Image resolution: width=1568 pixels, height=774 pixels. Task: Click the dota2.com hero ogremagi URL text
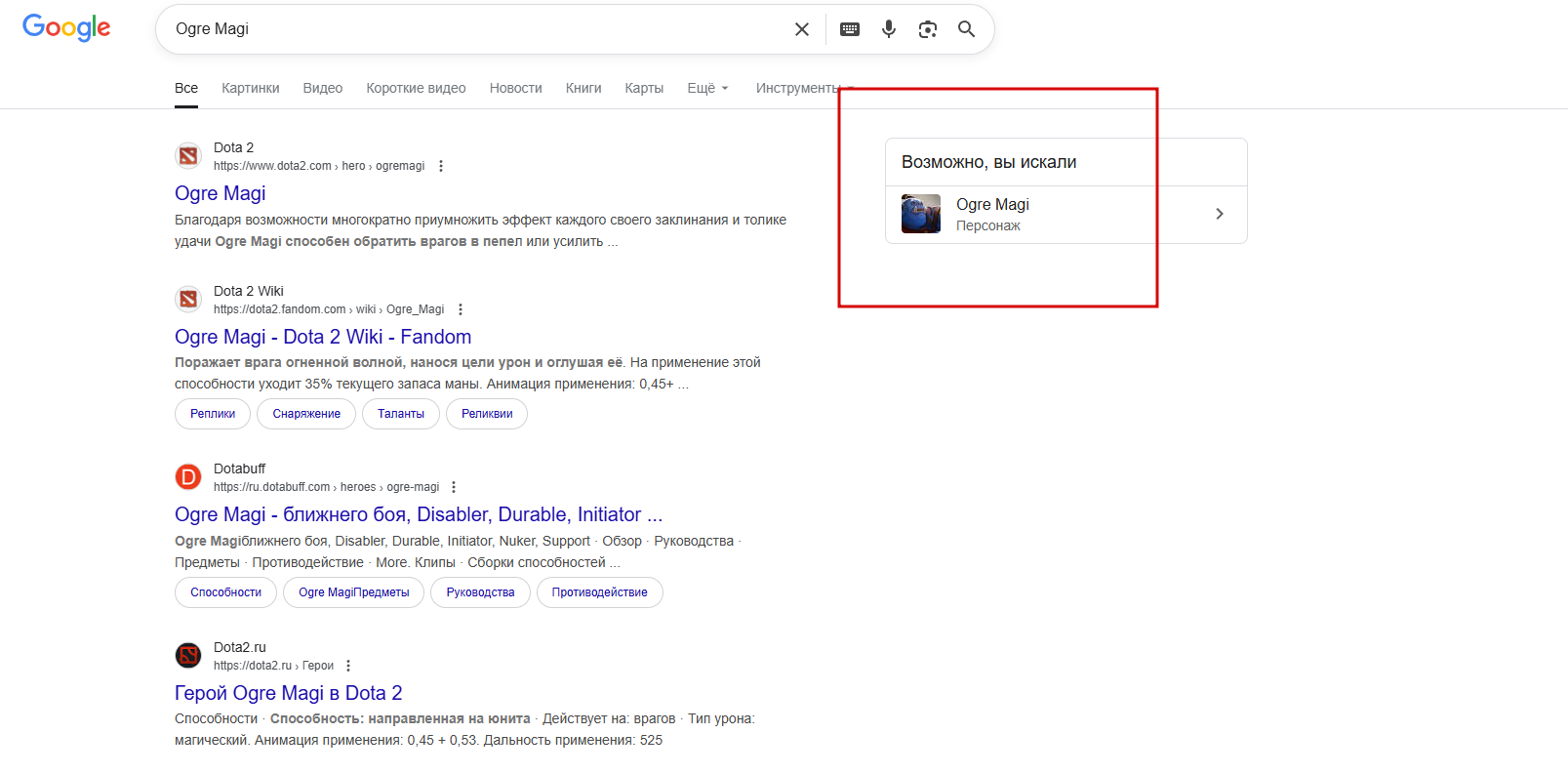(319, 166)
